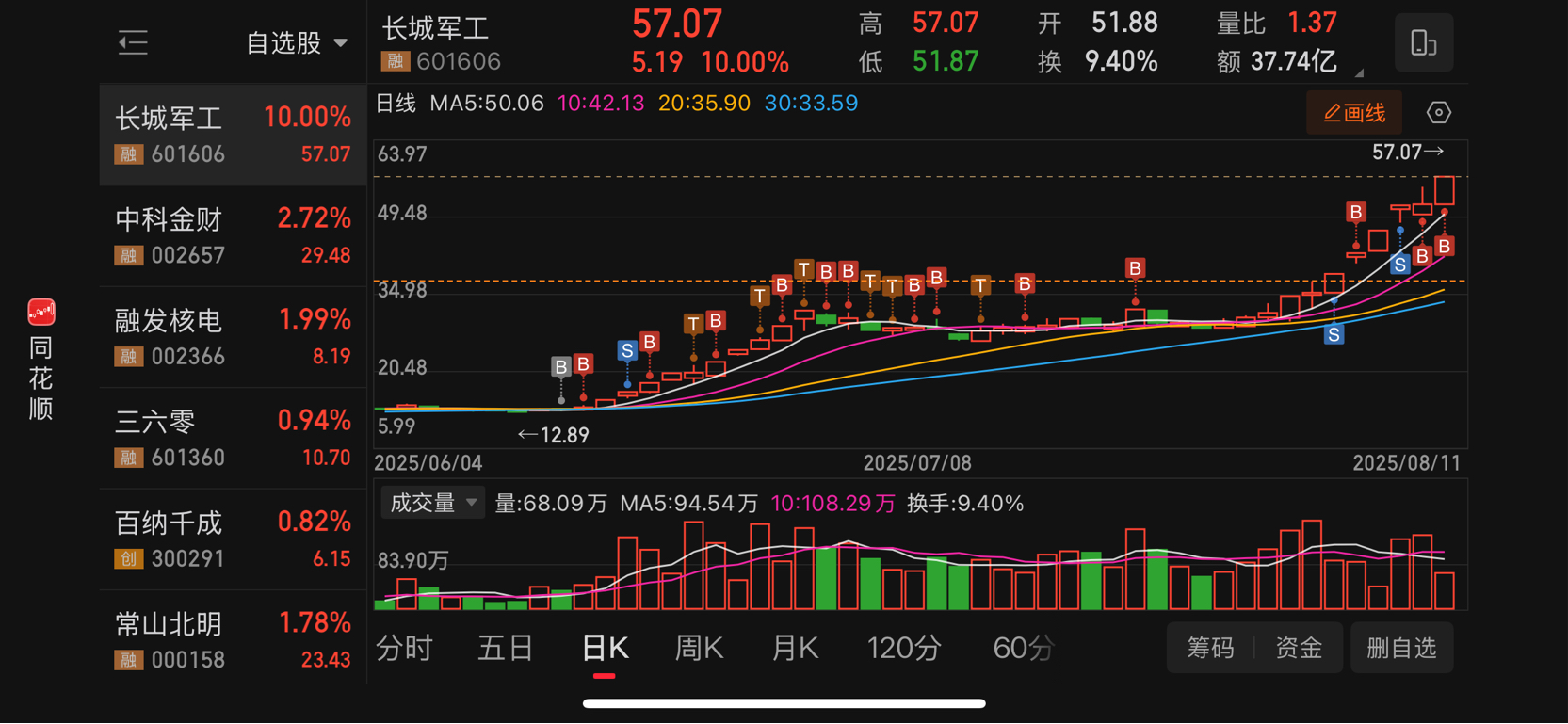Tap the 融 badge beside 000158

pos(128,660)
